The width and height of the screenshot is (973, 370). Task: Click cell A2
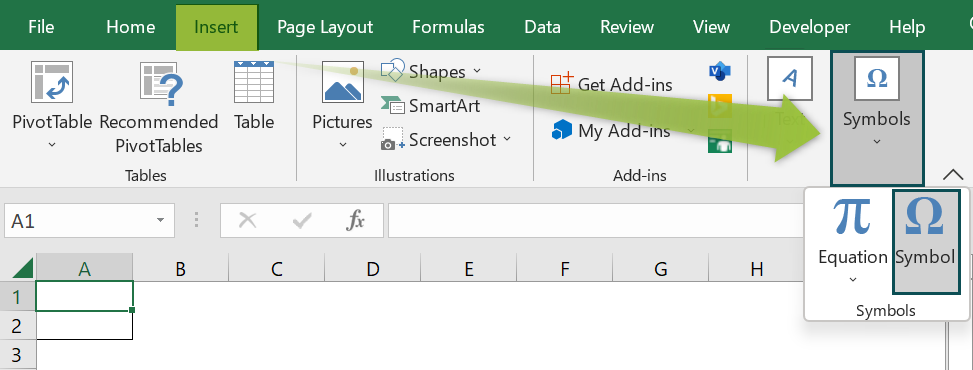tap(84, 325)
